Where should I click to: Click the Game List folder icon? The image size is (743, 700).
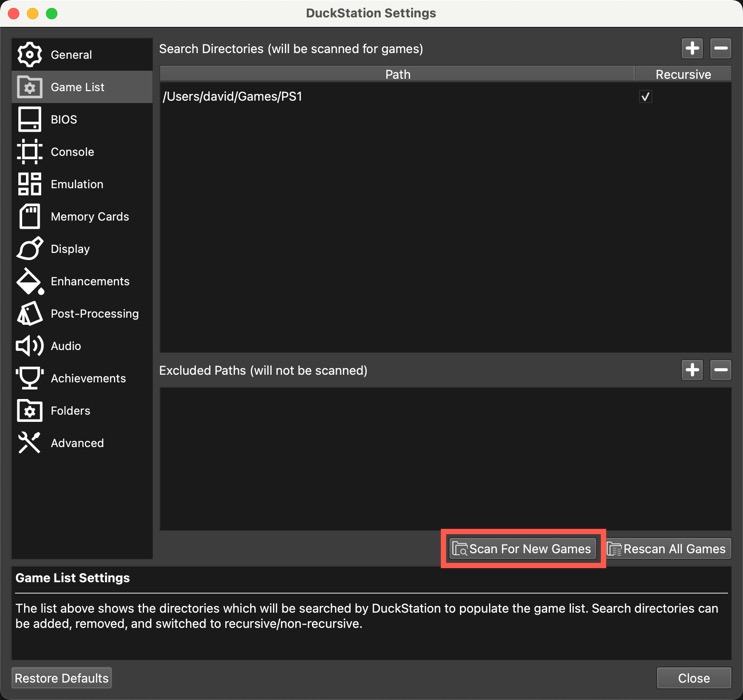[x=29, y=87]
